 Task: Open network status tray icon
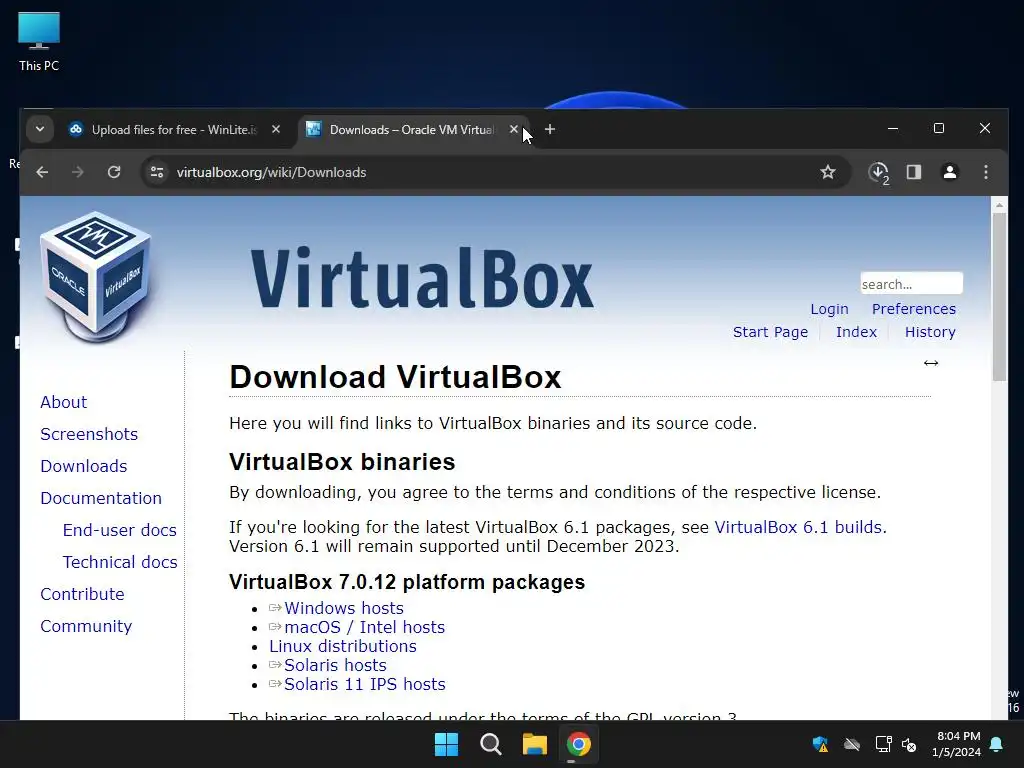[x=883, y=744]
